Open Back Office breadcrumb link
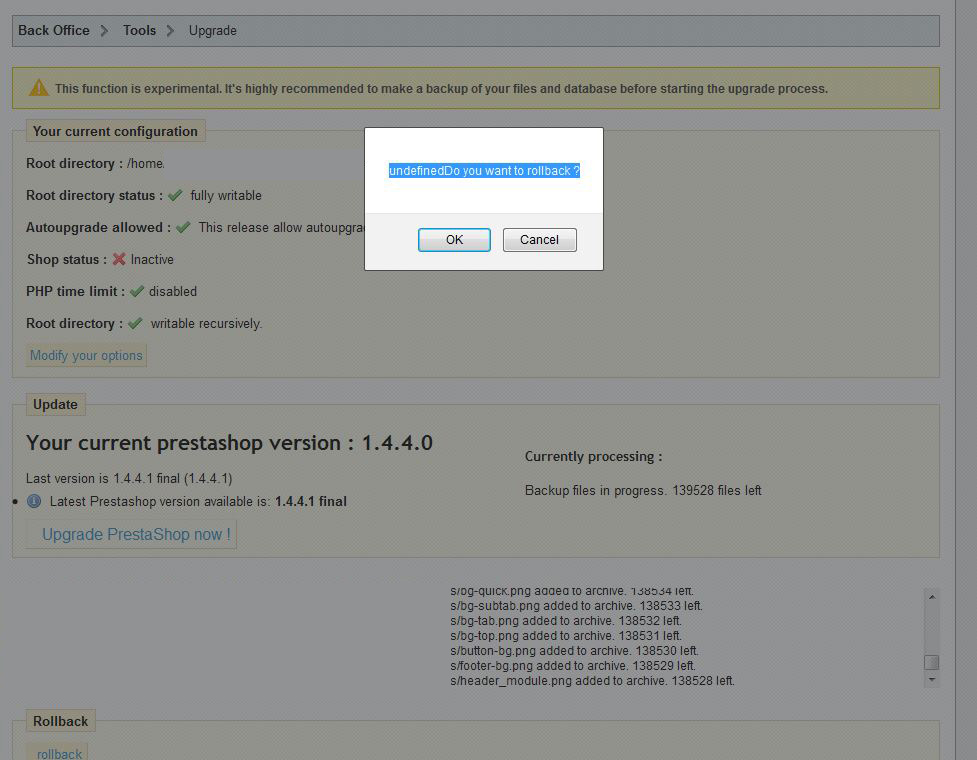977x760 pixels. pyautogui.click(x=54, y=31)
